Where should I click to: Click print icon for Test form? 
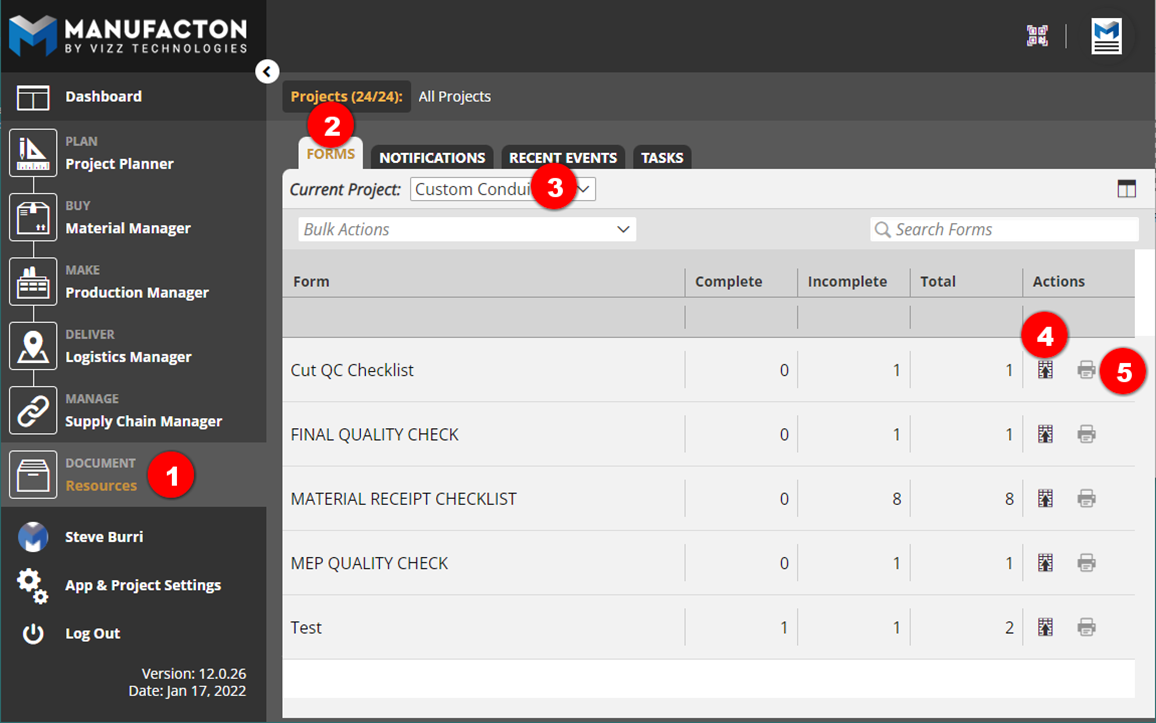click(1086, 627)
